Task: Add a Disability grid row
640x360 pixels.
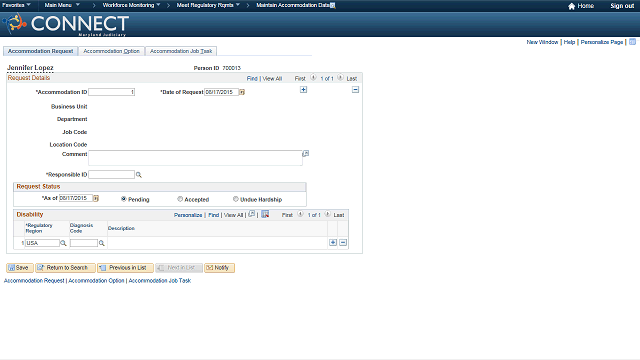Action: click(x=333, y=242)
